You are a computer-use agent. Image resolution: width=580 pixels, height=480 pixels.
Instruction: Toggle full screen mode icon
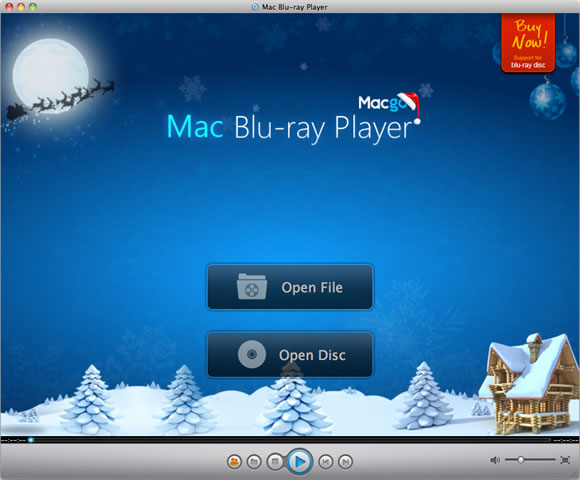pyautogui.click(x=565, y=460)
